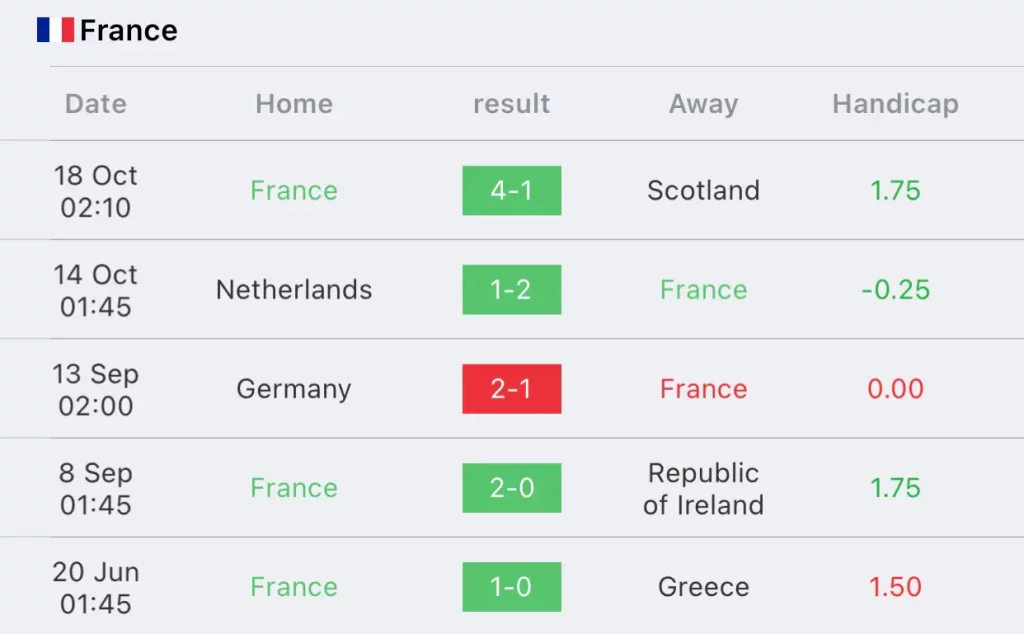Viewport: 1024px width, 634px height.
Task: Click the French flag icon
Action: pyautogui.click(x=56, y=30)
